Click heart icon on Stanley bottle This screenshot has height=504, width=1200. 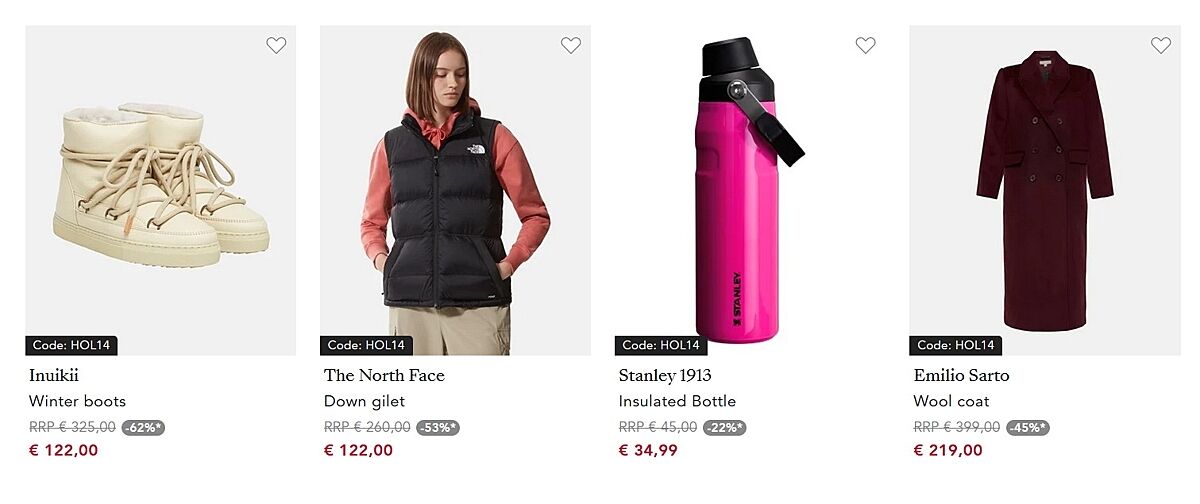(866, 45)
